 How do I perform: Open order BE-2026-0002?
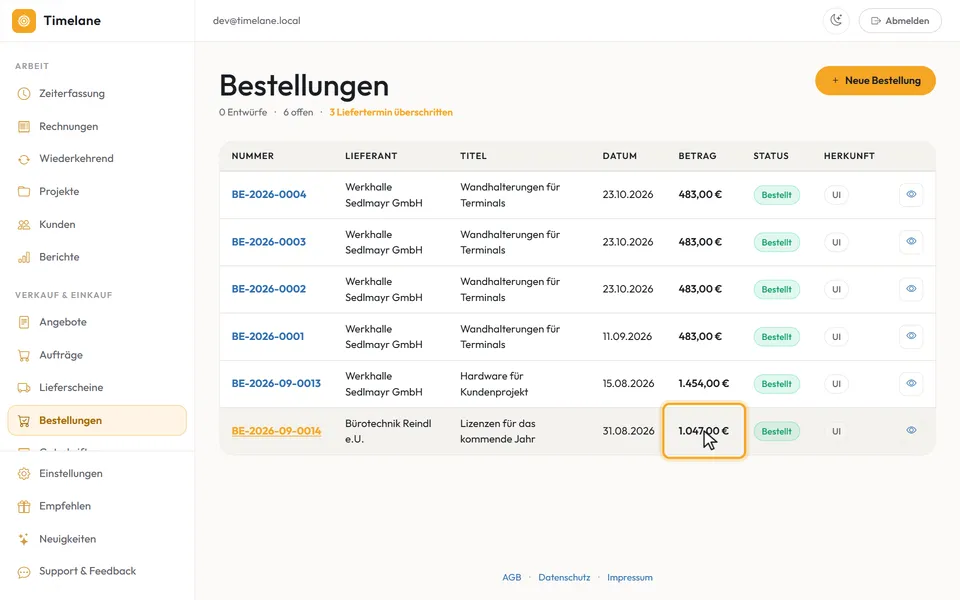[269, 288]
